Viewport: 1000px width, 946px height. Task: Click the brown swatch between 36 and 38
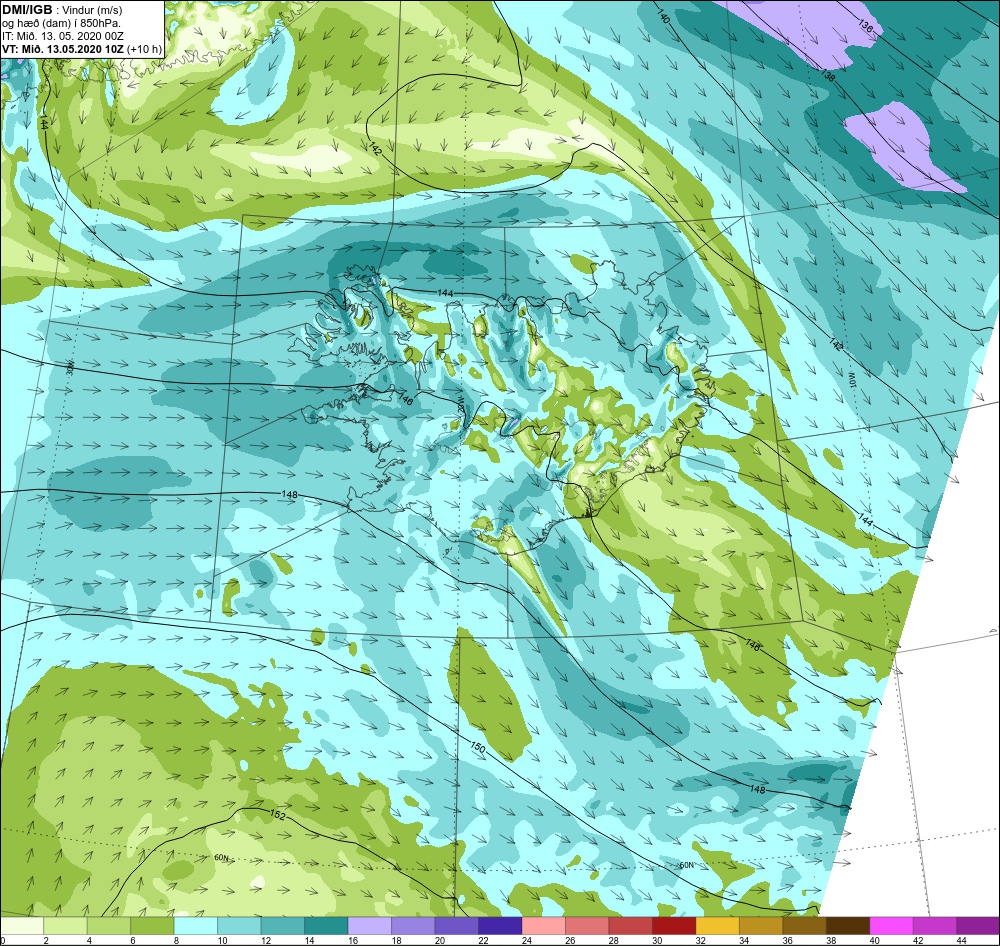804,926
